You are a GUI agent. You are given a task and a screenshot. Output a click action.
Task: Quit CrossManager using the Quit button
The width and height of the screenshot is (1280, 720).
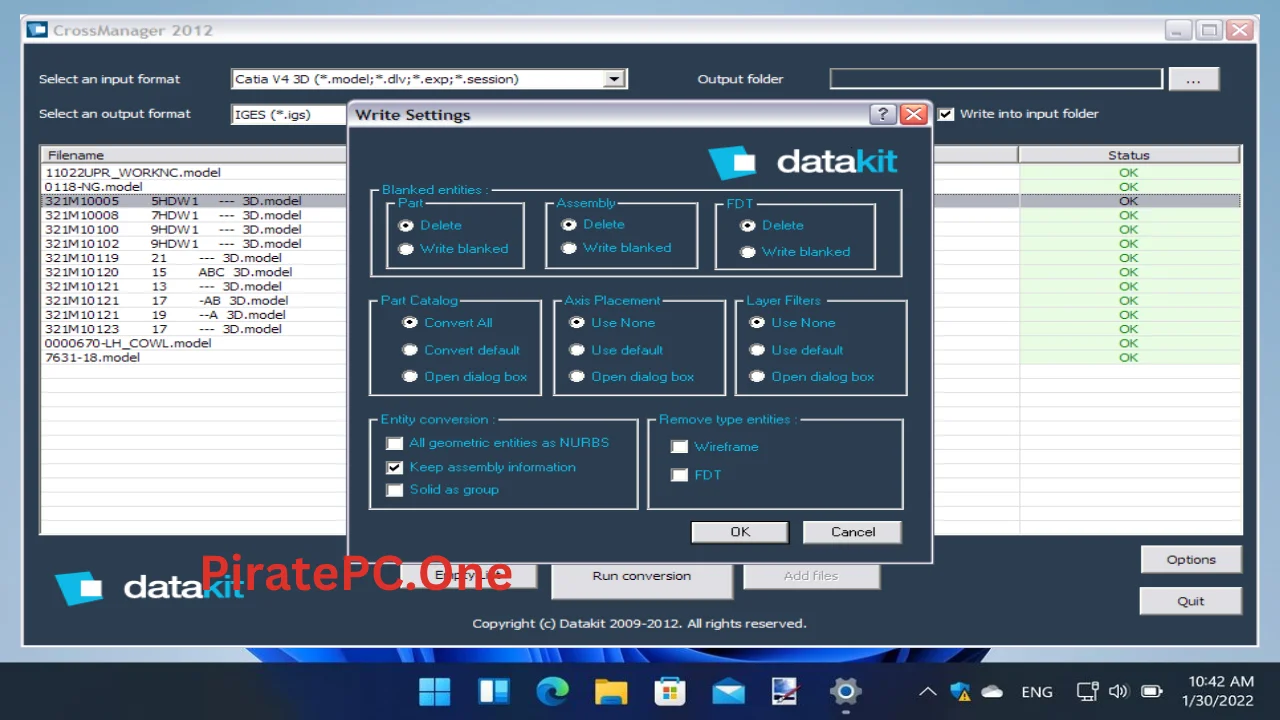point(1191,601)
